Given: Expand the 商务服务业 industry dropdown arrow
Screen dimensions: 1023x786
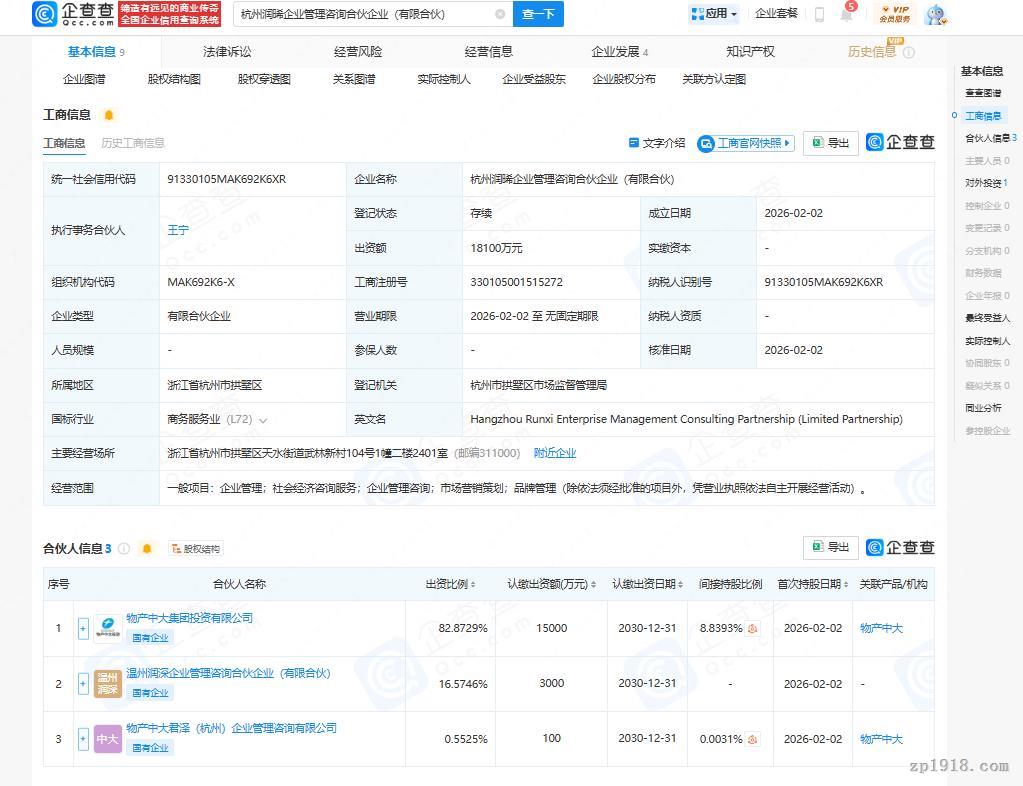Looking at the screenshot, I should pos(263,420).
